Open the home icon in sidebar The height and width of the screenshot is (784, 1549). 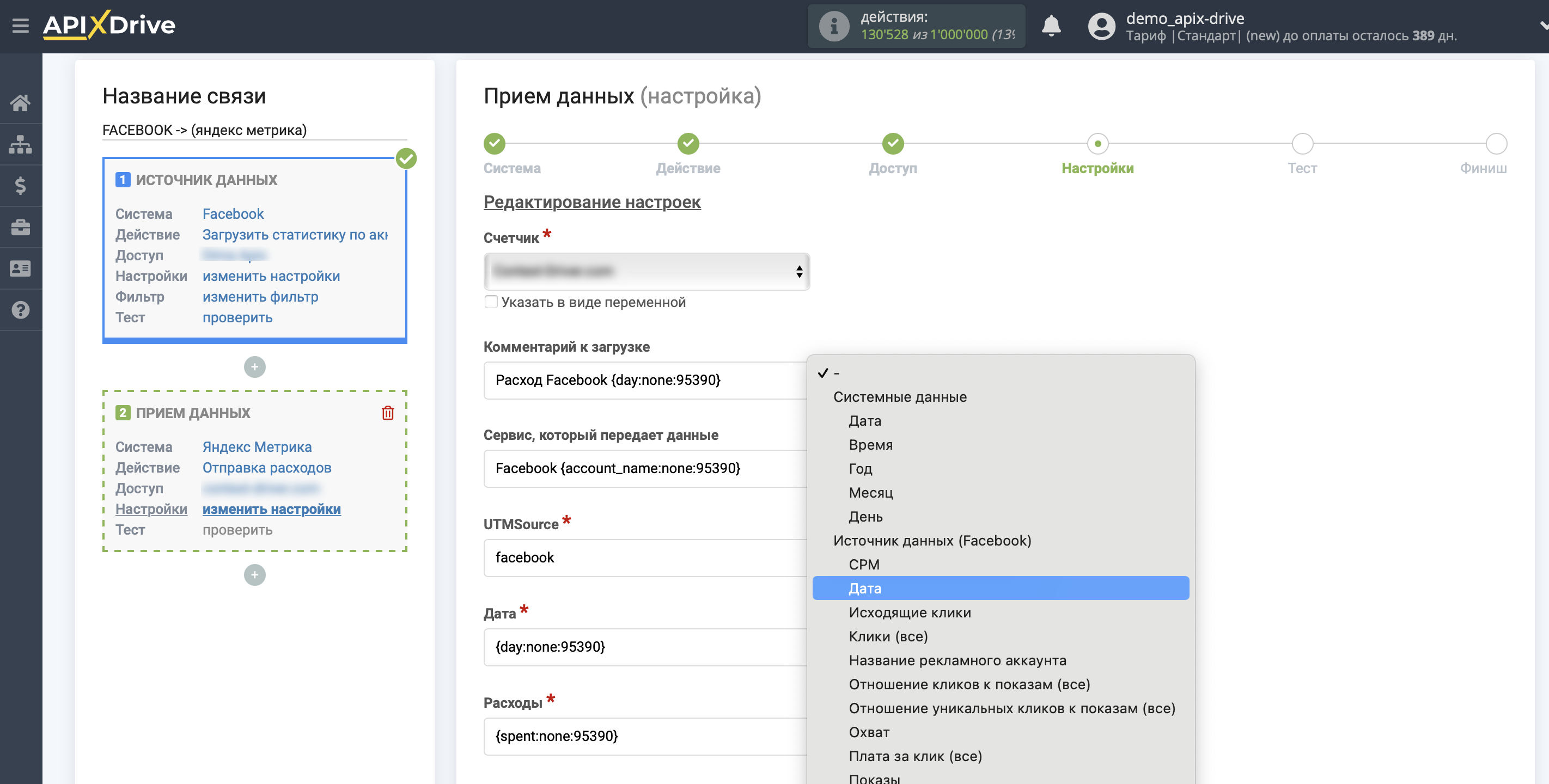(x=21, y=103)
